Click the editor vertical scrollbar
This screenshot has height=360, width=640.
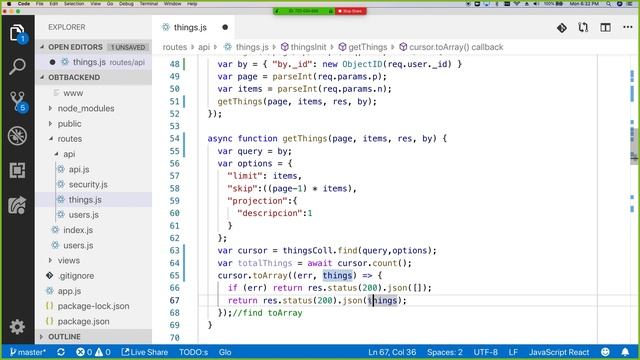(x=634, y=145)
